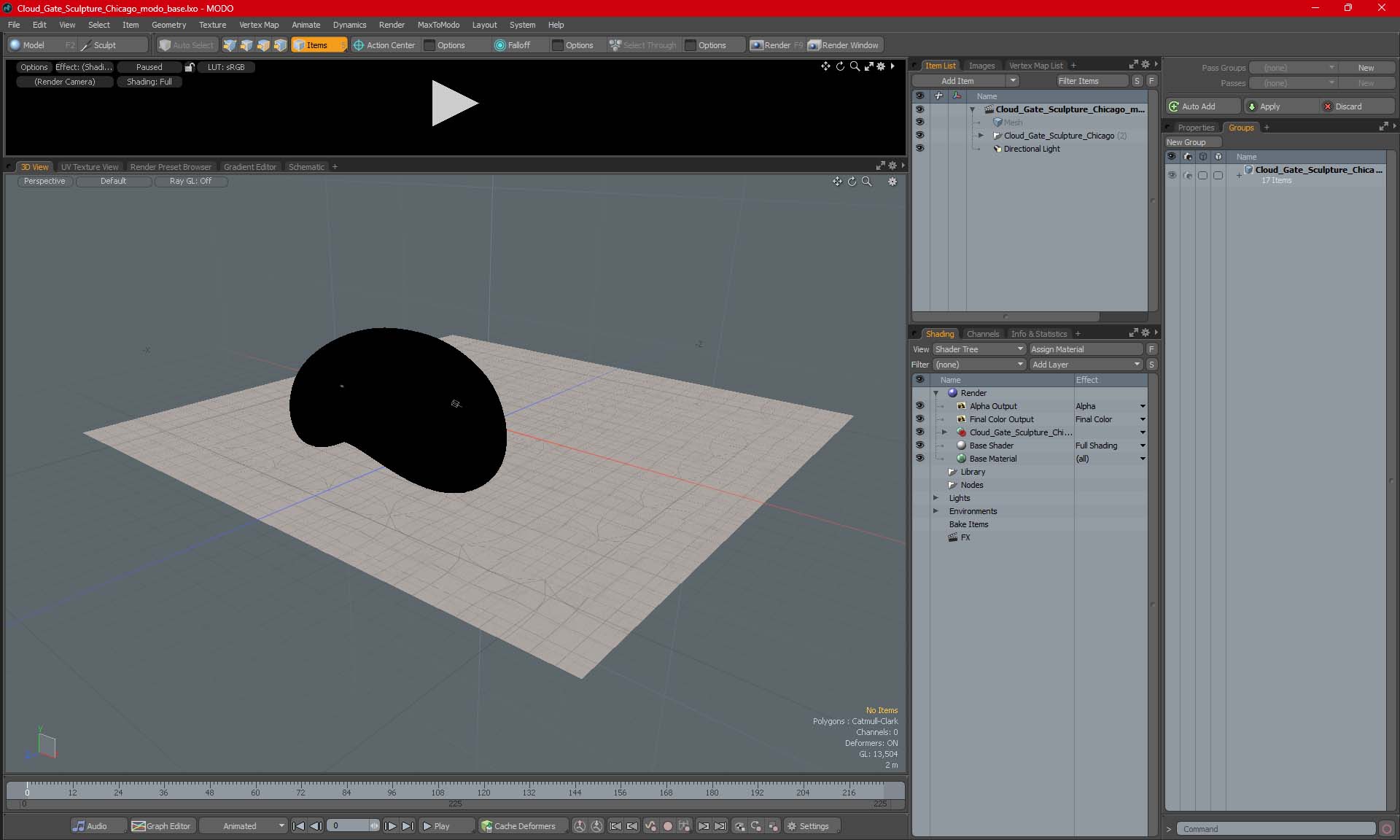Image resolution: width=1400 pixels, height=840 pixels.
Task: Click Render Window toolbar icon
Action: pos(844,45)
